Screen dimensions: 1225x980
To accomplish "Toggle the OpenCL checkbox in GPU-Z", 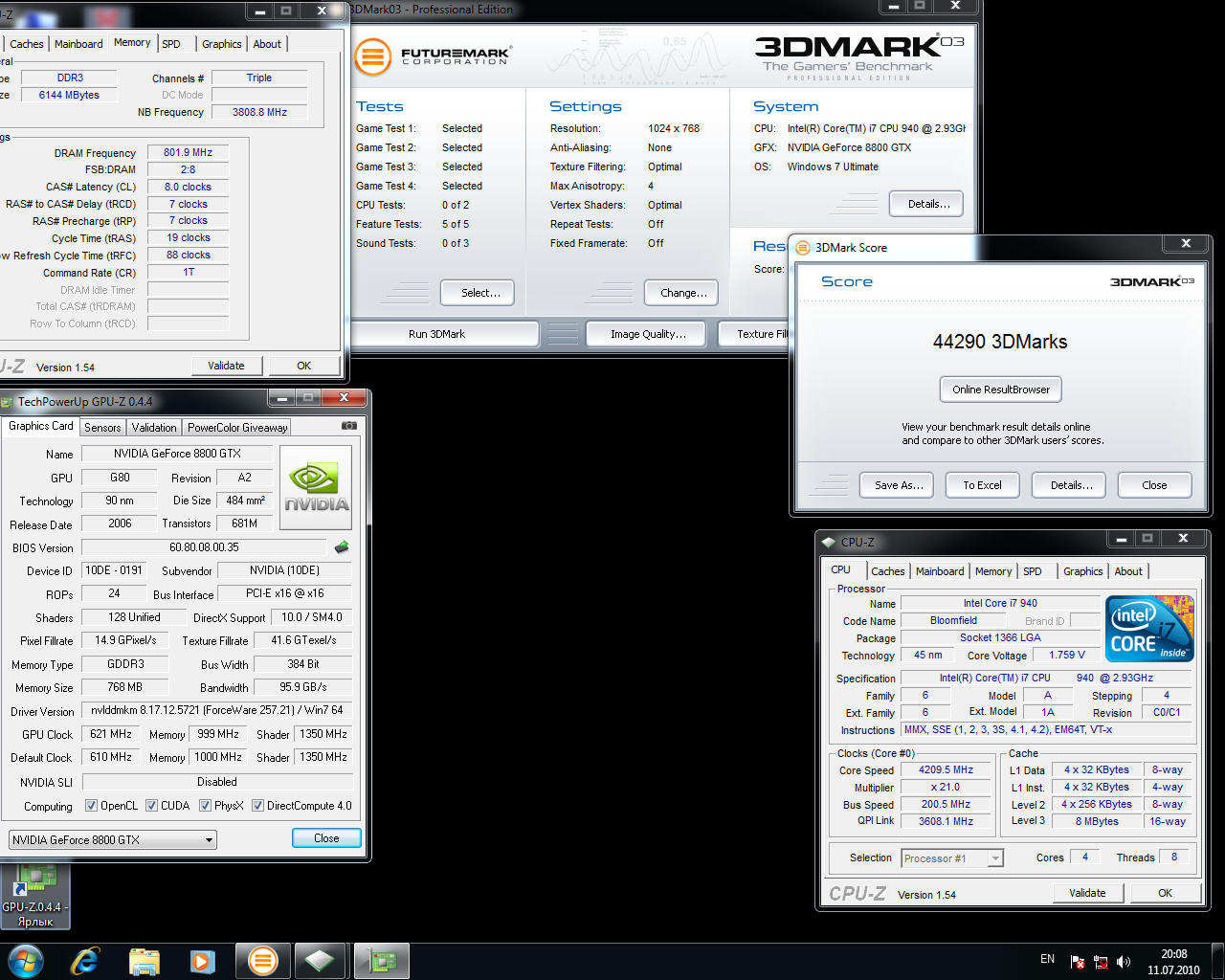I will [x=91, y=806].
